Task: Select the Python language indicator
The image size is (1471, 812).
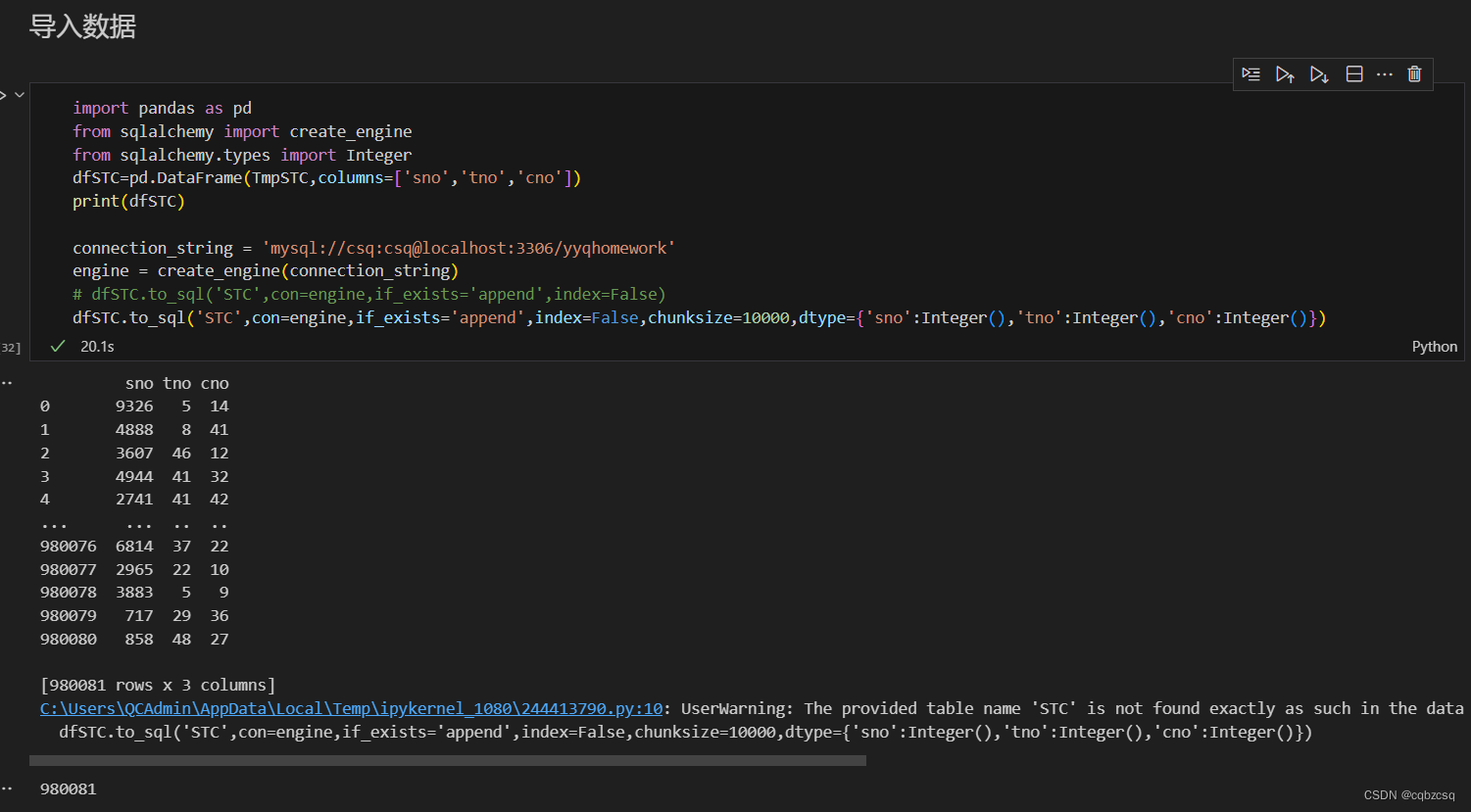Action: 1434,346
